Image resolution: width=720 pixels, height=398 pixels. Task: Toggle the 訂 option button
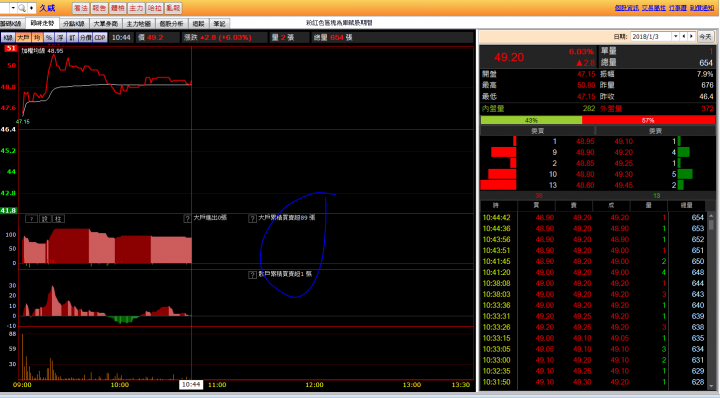click(72, 38)
